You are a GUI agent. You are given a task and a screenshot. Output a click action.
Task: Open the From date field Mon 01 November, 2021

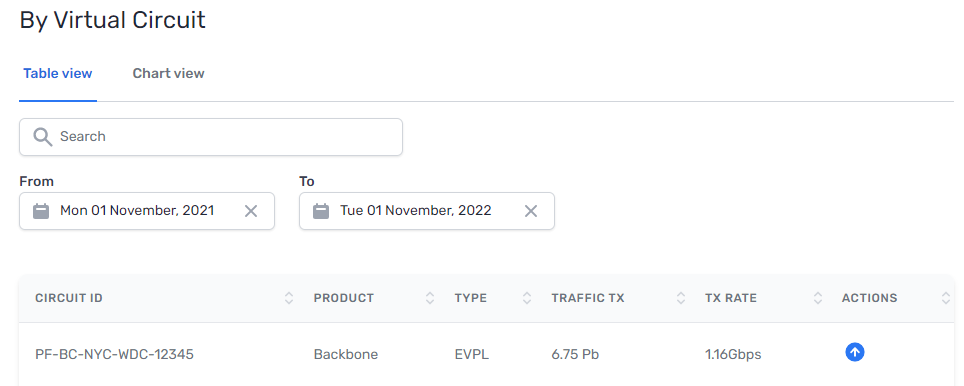click(x=147, y=211)
